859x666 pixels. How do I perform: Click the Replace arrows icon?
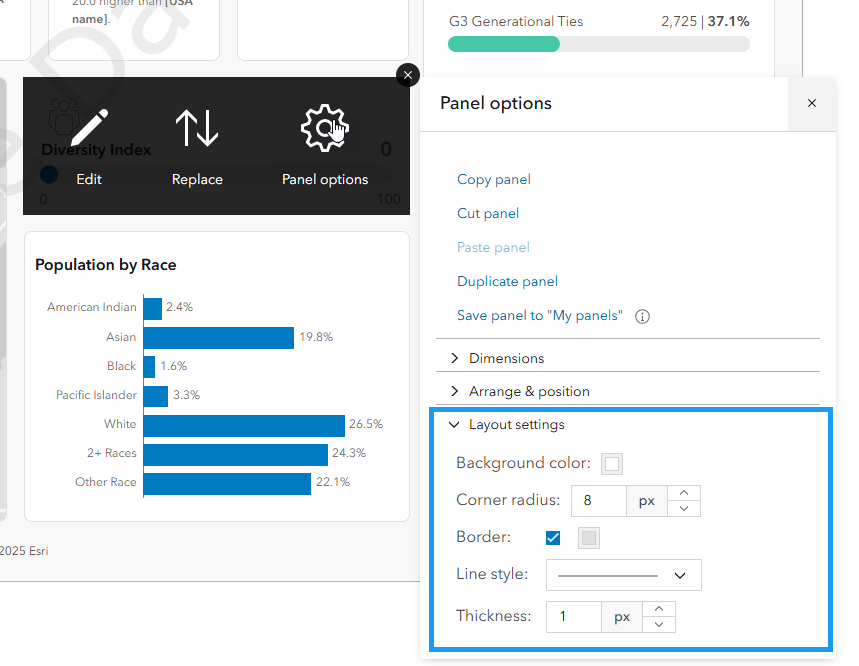coord(197,129)
